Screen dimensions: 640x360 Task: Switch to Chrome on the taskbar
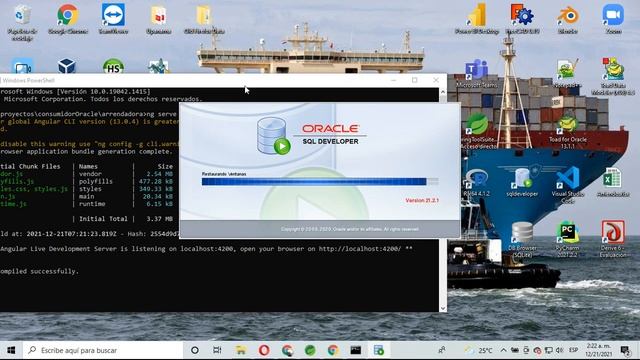point(333,350)
